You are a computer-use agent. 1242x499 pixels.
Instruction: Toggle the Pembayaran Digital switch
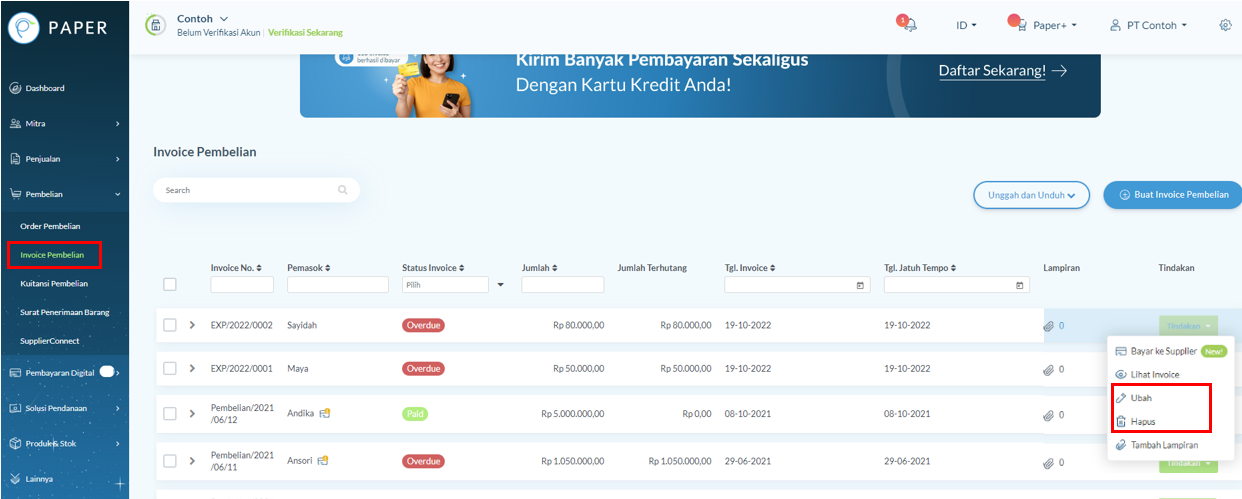(107, 372)
